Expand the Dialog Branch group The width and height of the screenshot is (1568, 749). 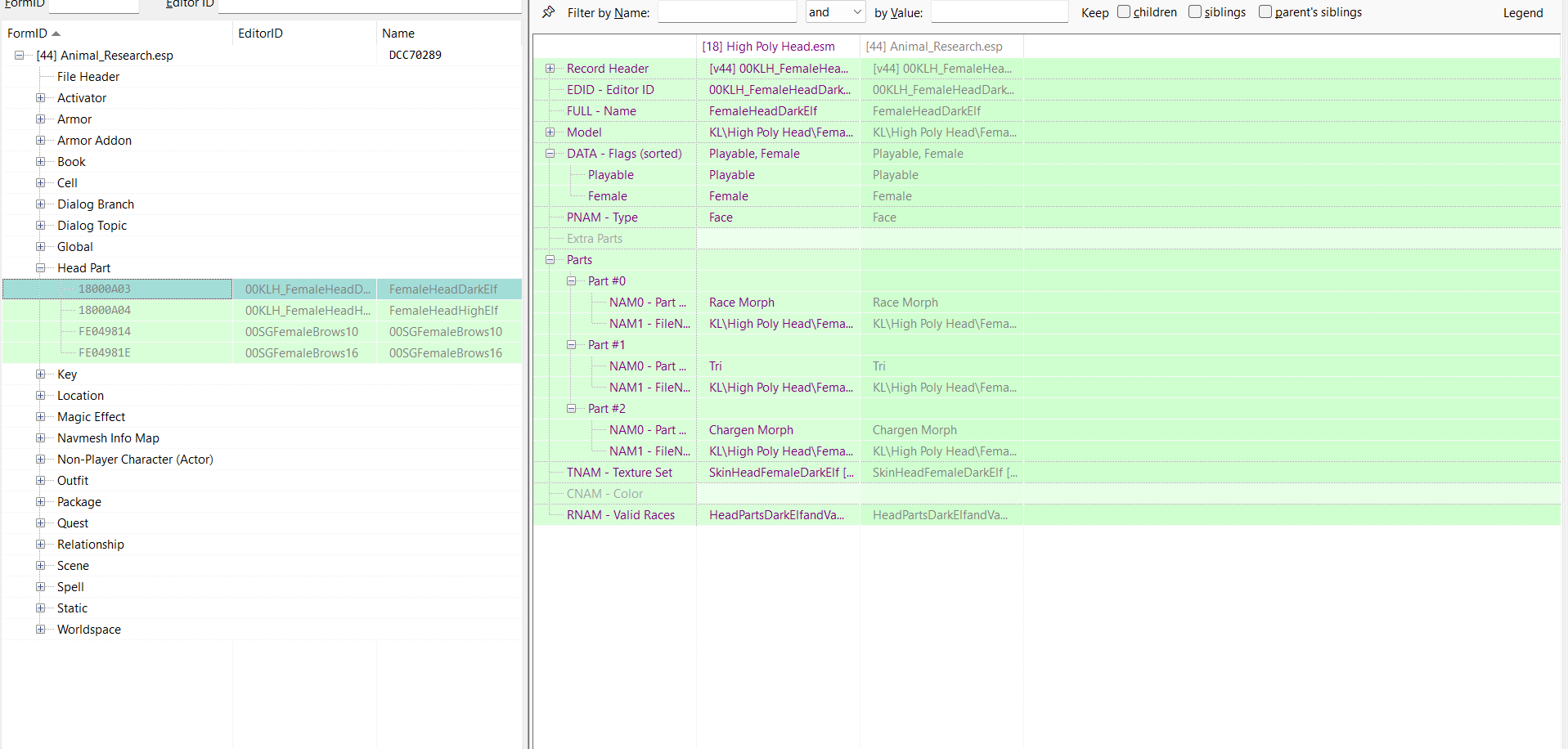click(x=40, y=204)
